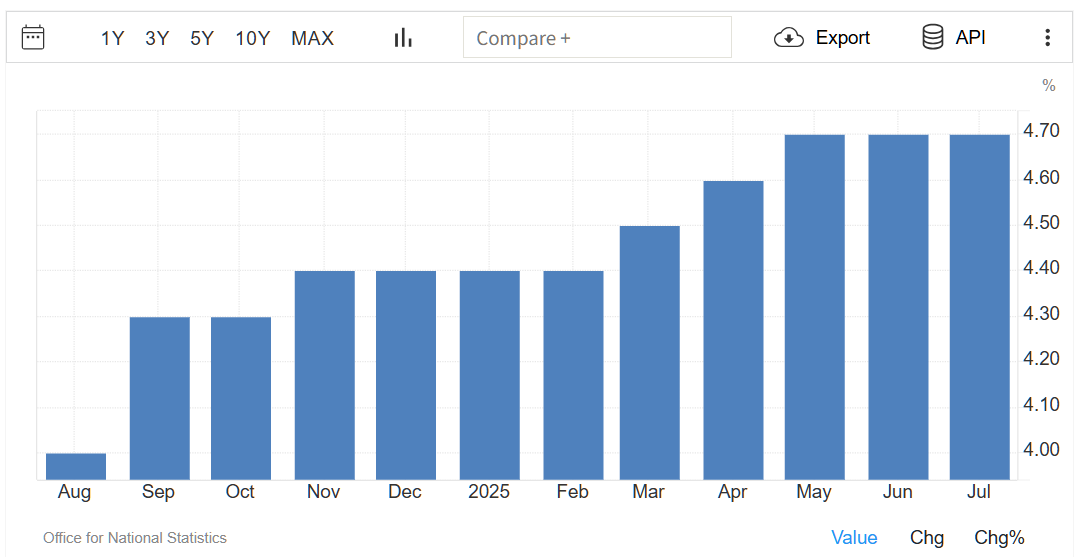Select the Jun bar in the chart
The height and width of the screenshot is (557, 1086).
898,307
